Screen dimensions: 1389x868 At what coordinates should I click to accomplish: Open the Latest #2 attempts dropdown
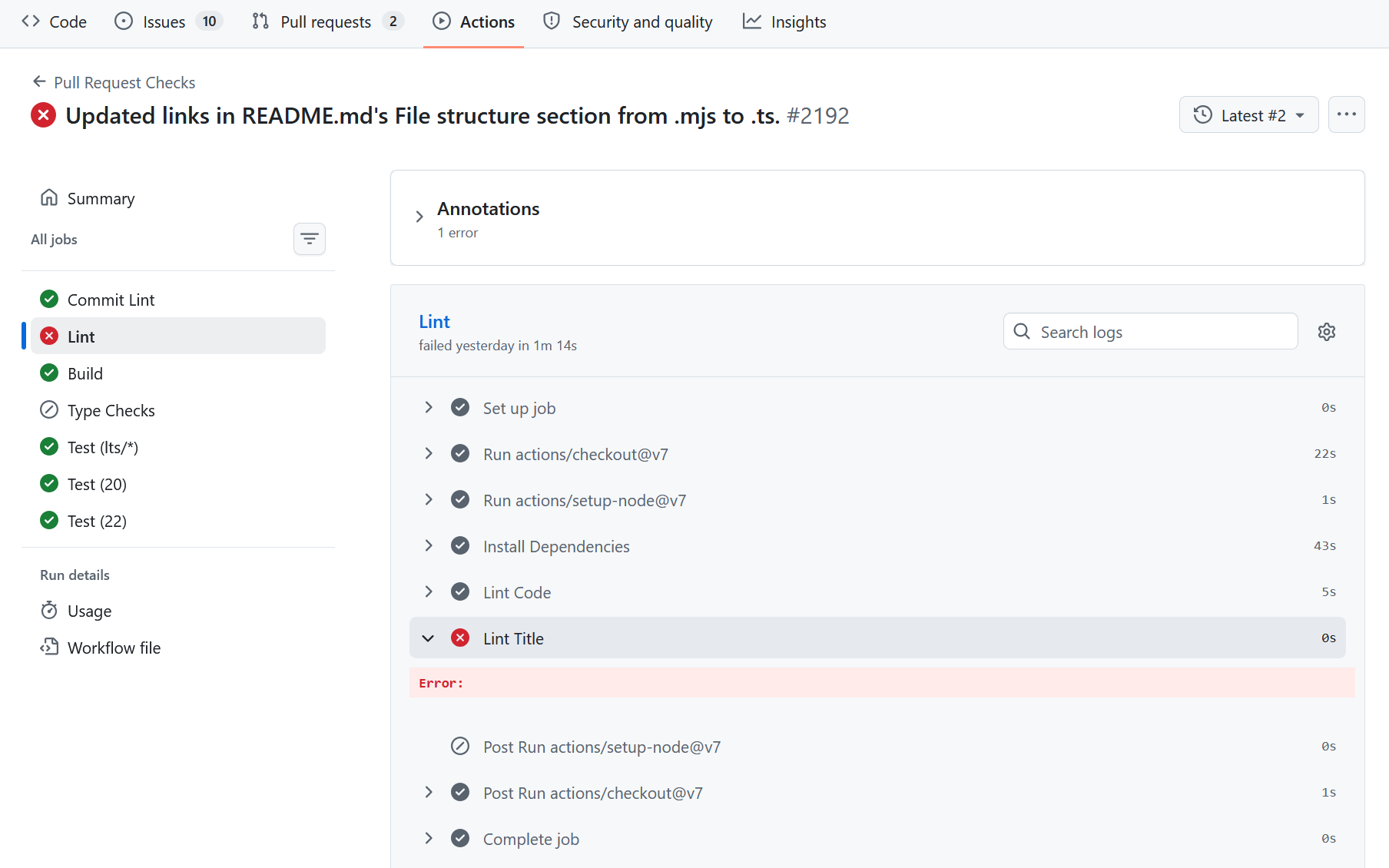pyautogui.click(x=1248, y=114)
